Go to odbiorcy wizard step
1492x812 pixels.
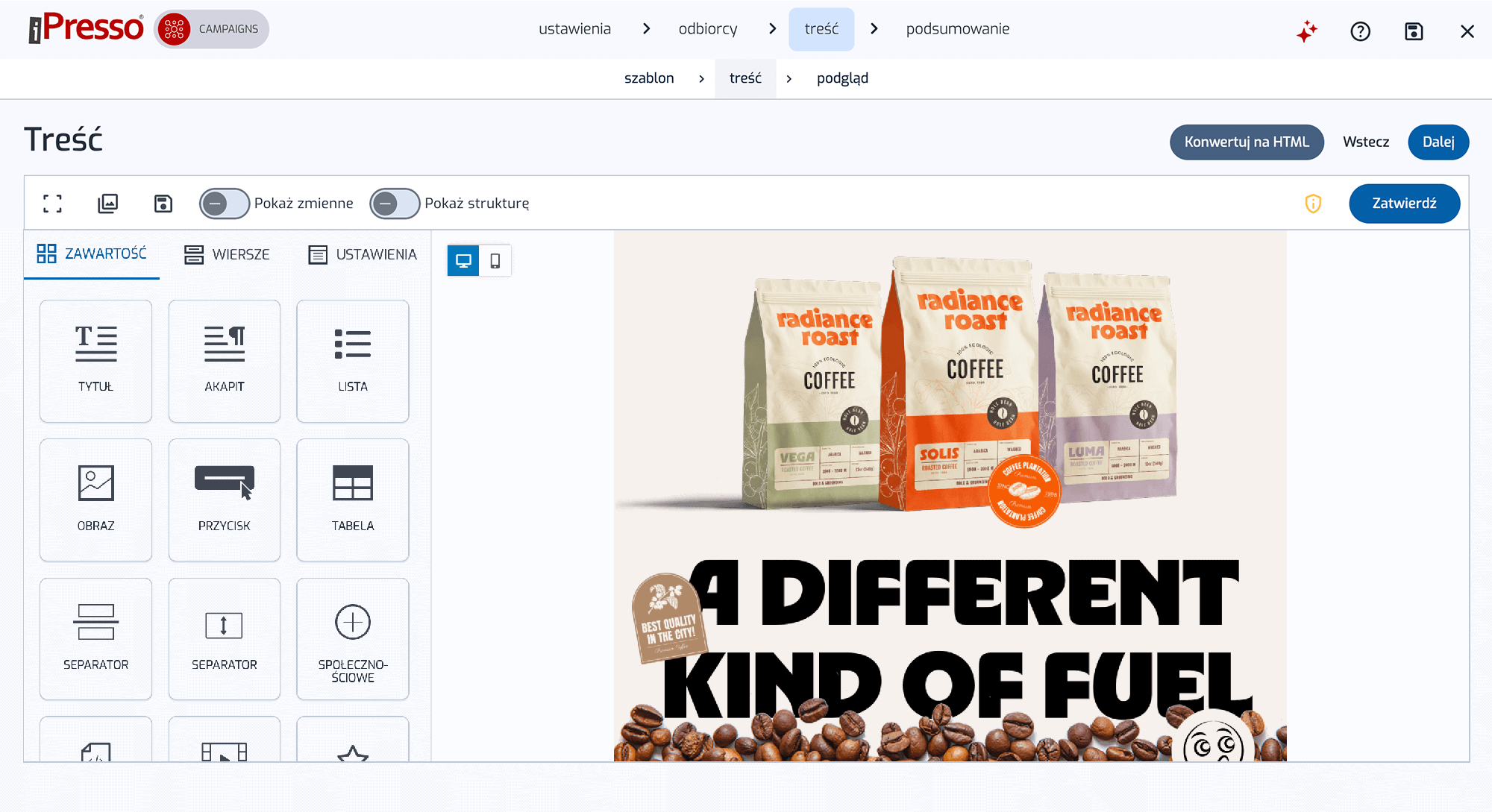(x=707, y=29)
